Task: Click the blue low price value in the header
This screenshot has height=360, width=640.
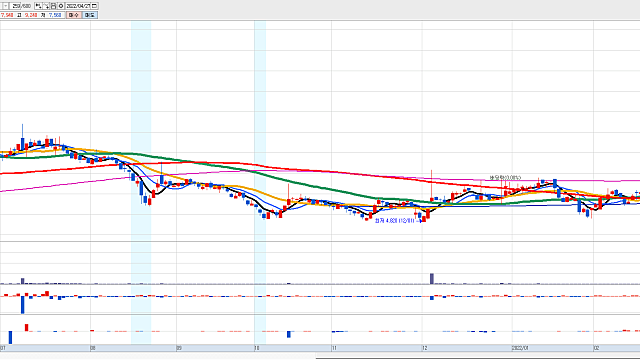Action: pos(55,15)
